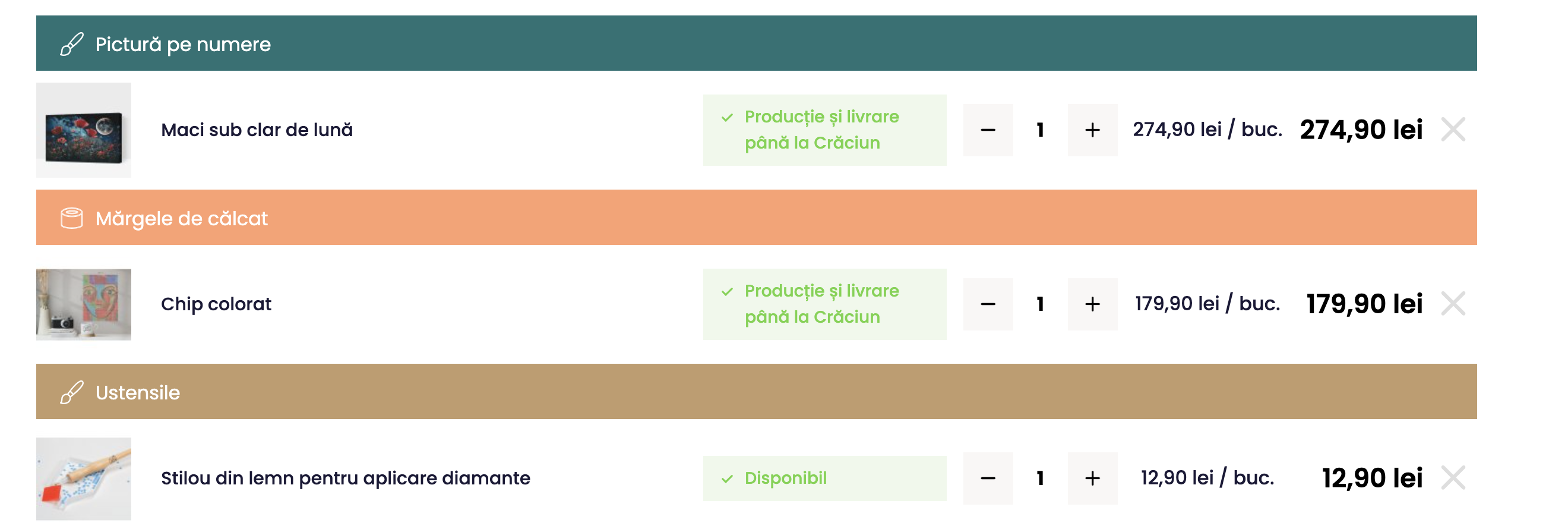The image size is (1568, 529).
Task: Remove Chip colorat from the cart
Action: click(x=1453, y=304)
